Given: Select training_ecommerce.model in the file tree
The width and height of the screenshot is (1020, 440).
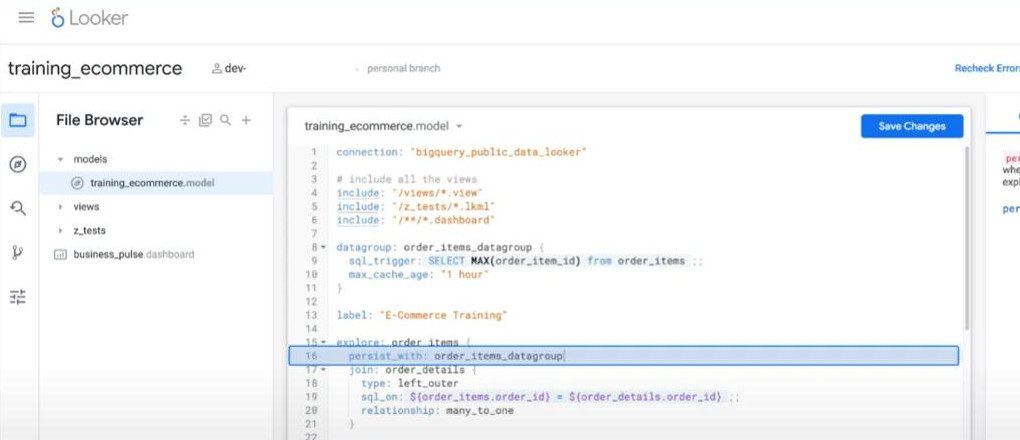Looking at the screenshot, I should pos(155,183).
